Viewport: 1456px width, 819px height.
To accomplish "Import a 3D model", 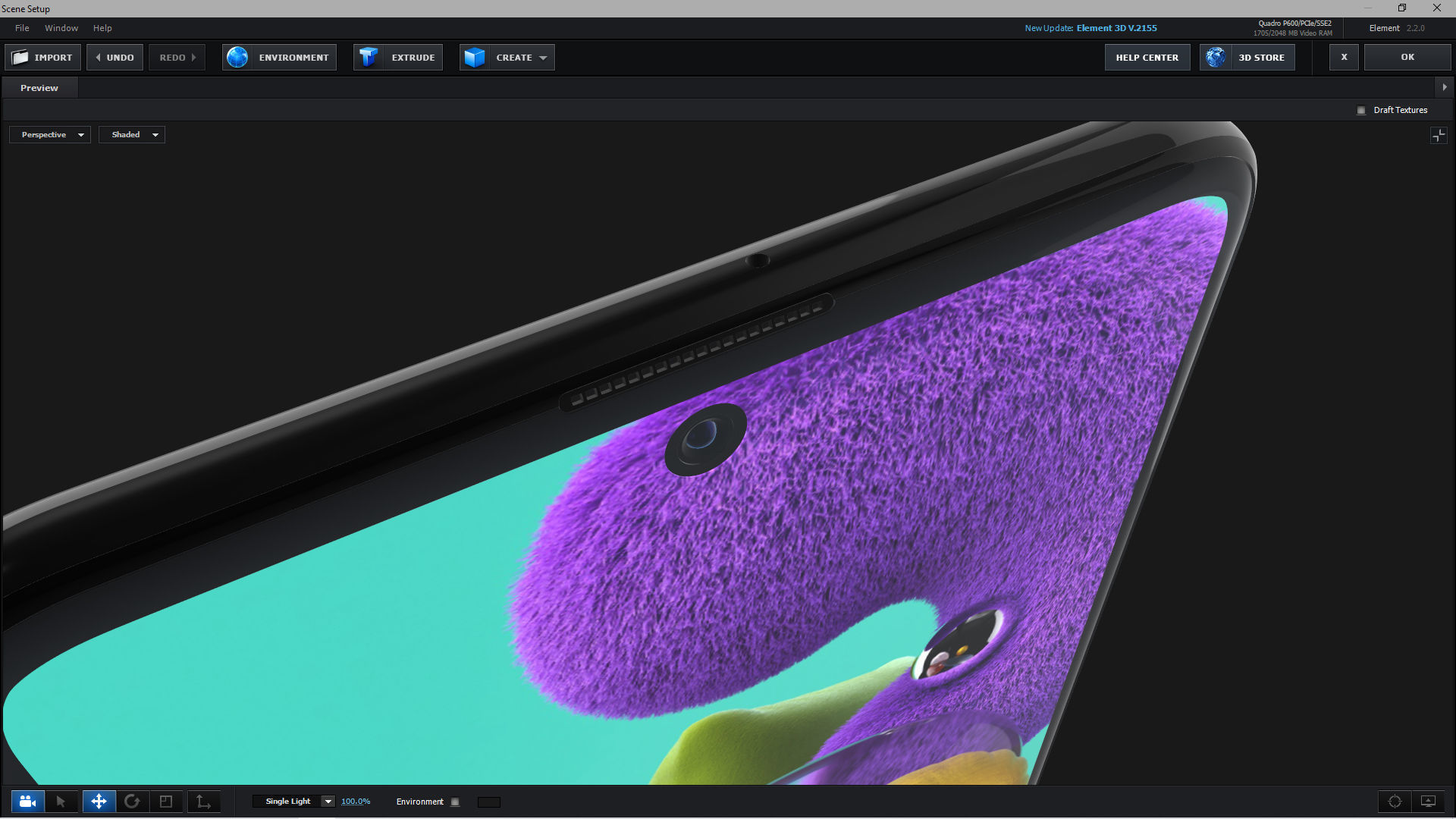I will pyautogui.click(x=43, y=58).
